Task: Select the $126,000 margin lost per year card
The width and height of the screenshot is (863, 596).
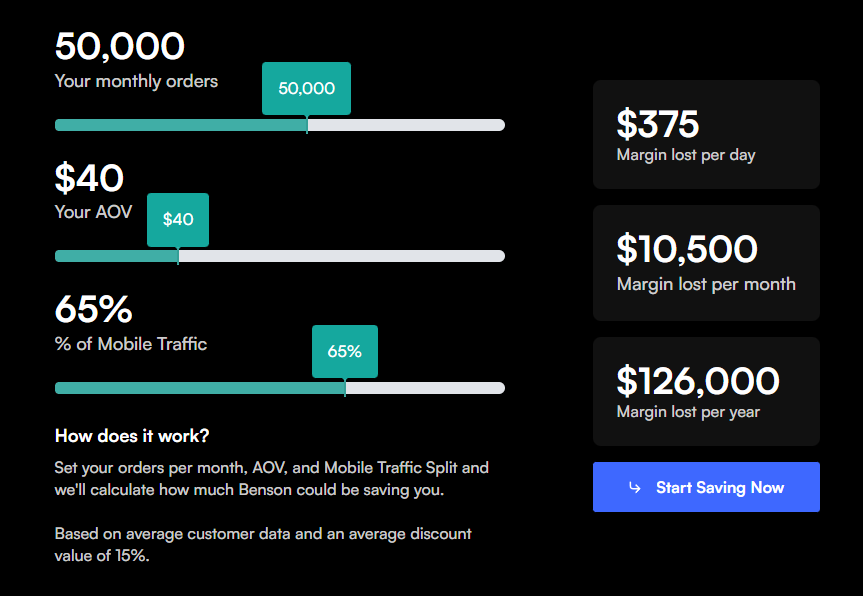Action: coord(706,391)
